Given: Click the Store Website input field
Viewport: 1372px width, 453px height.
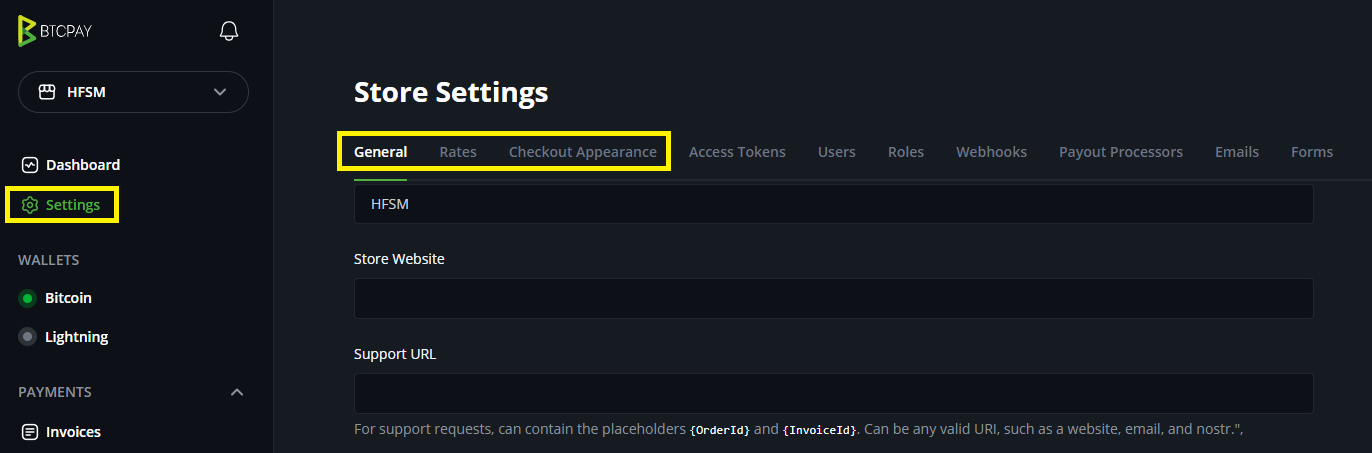Looking at the screenshot, I should 833,298.
